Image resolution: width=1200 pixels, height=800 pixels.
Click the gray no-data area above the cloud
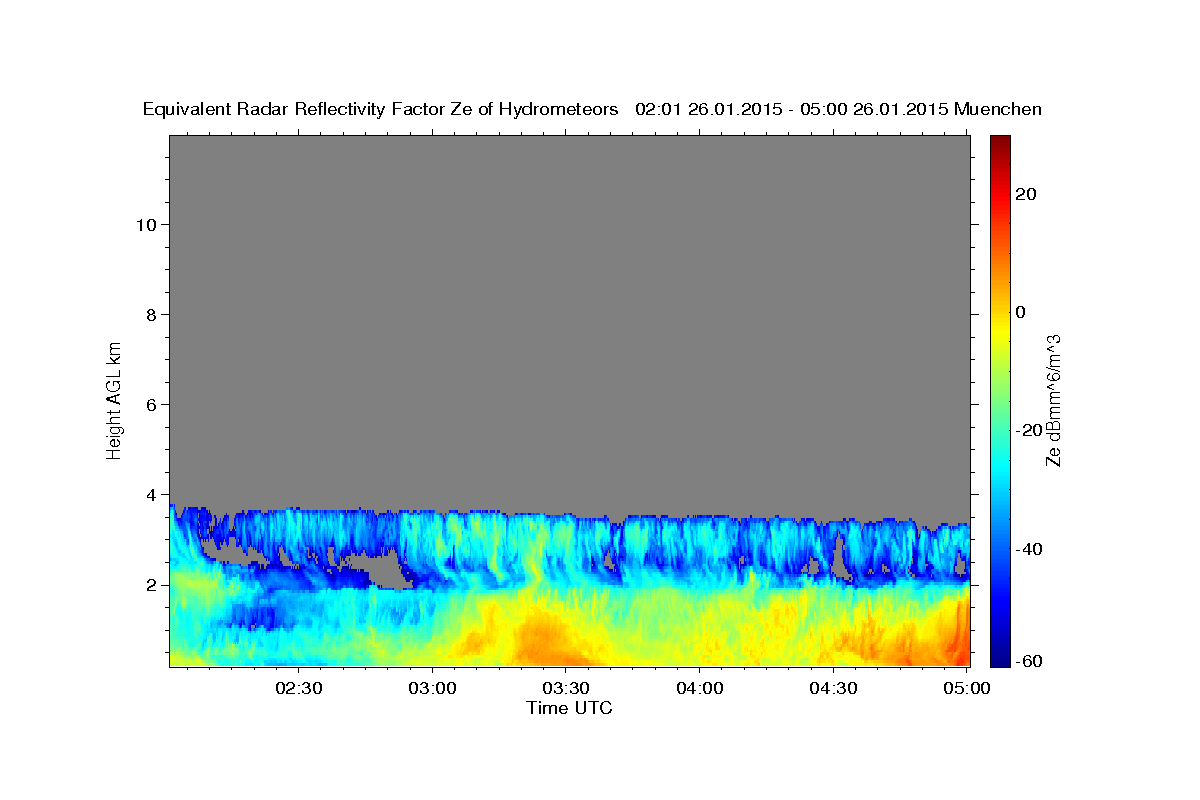[x=570, y=320]
